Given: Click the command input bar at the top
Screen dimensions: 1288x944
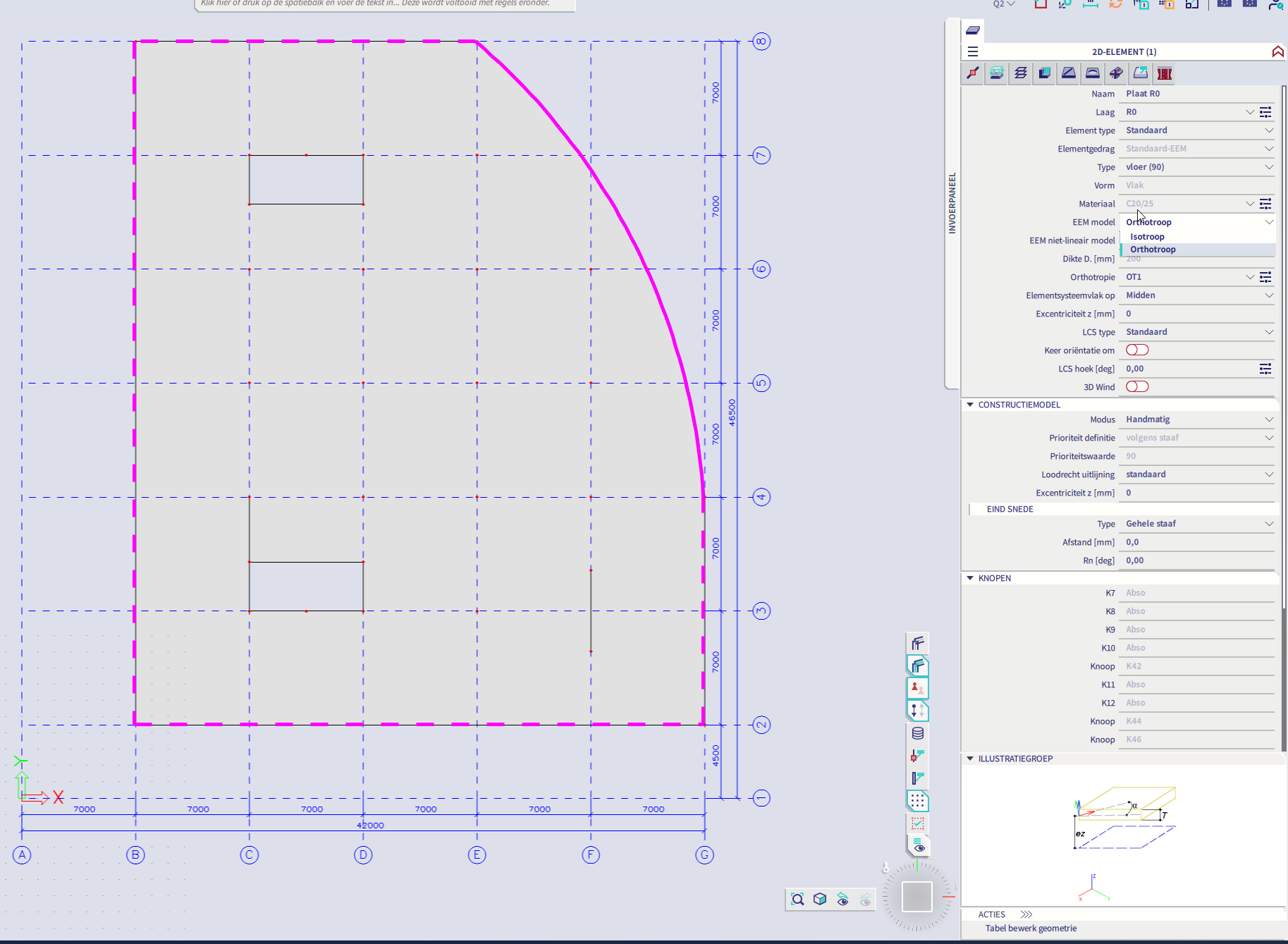Looking at the screenshot, I should [x=384, y=4].
